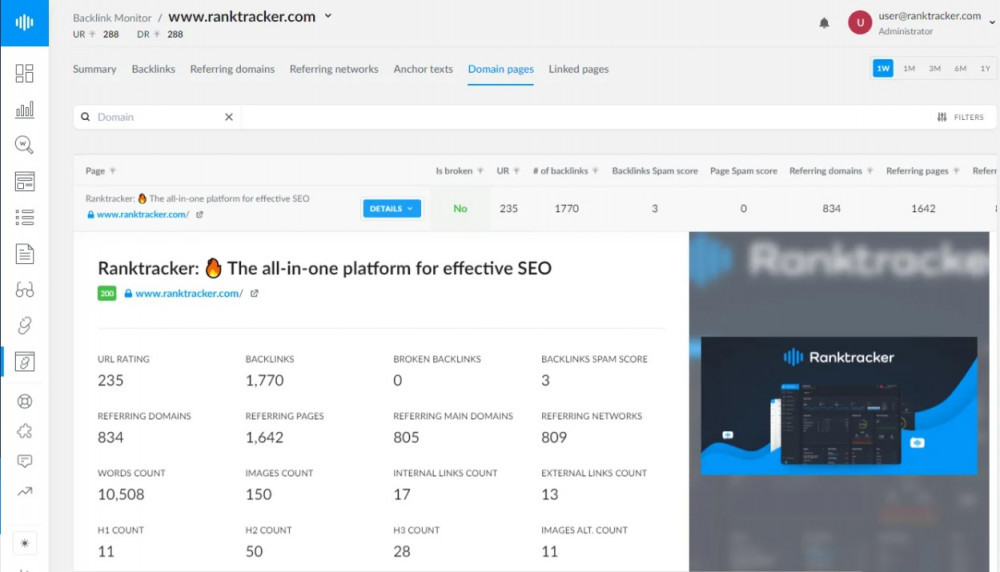This screenshot has height=572, width=1000.
Task: Click the URL RATING value 235 in details
Action: pyautogui.click(x=110, y=381)
